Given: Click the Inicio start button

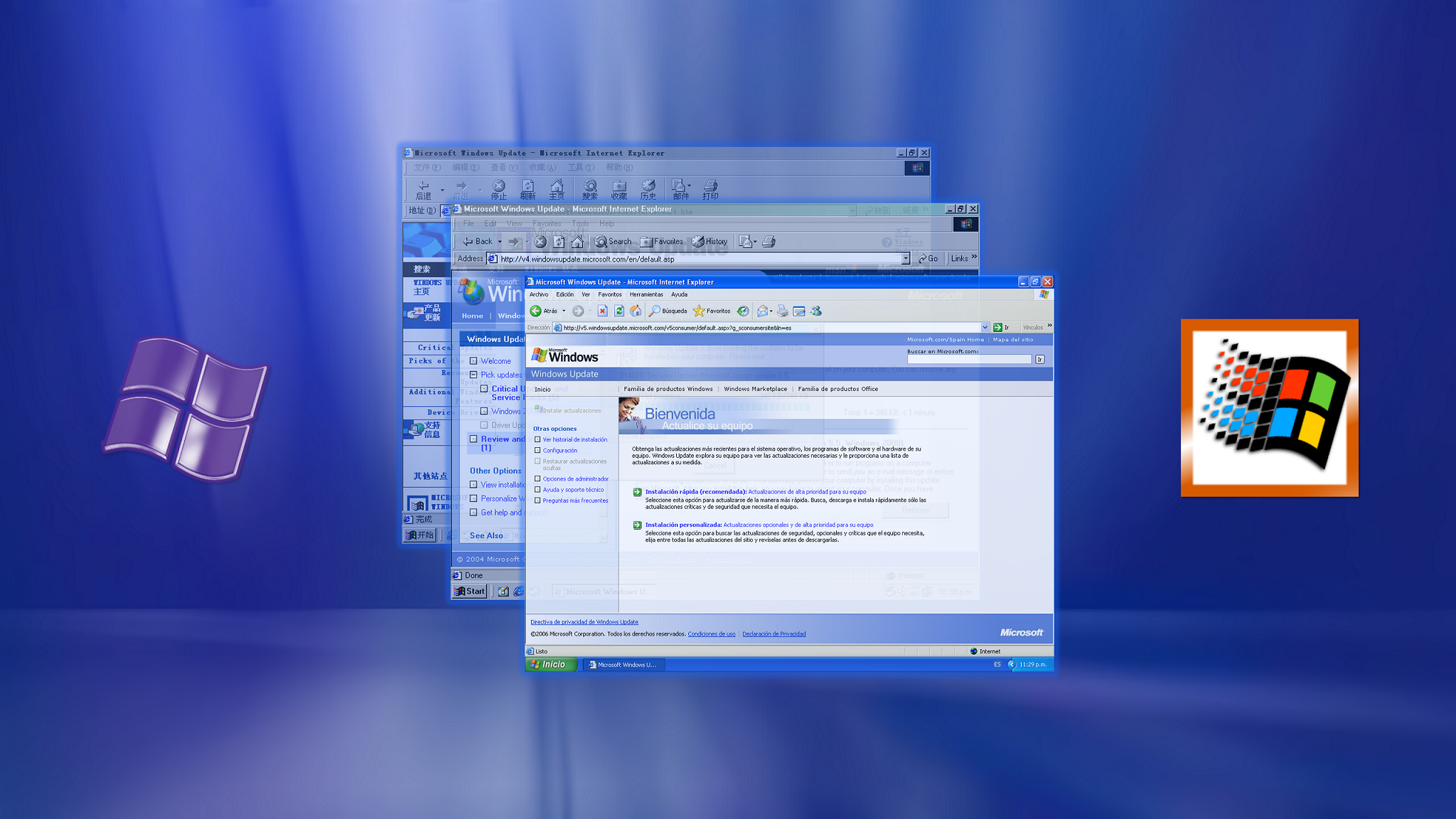Looking at the screenshot, I should coord(550,665).
